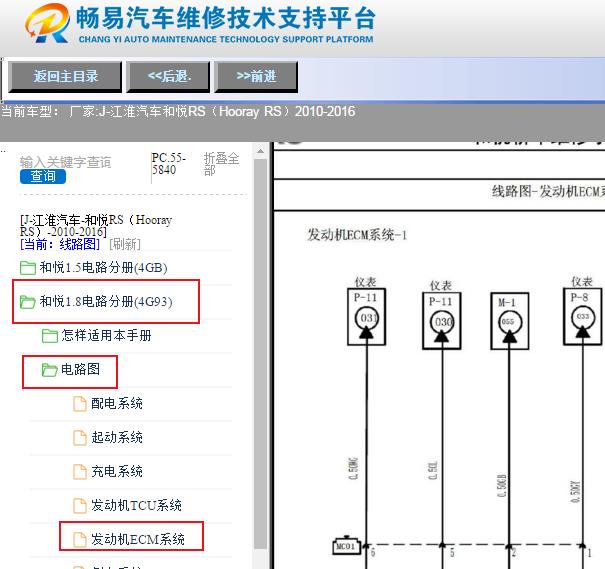
Task: Click open-folder icon beside 电路图
Action: [50, 370]
